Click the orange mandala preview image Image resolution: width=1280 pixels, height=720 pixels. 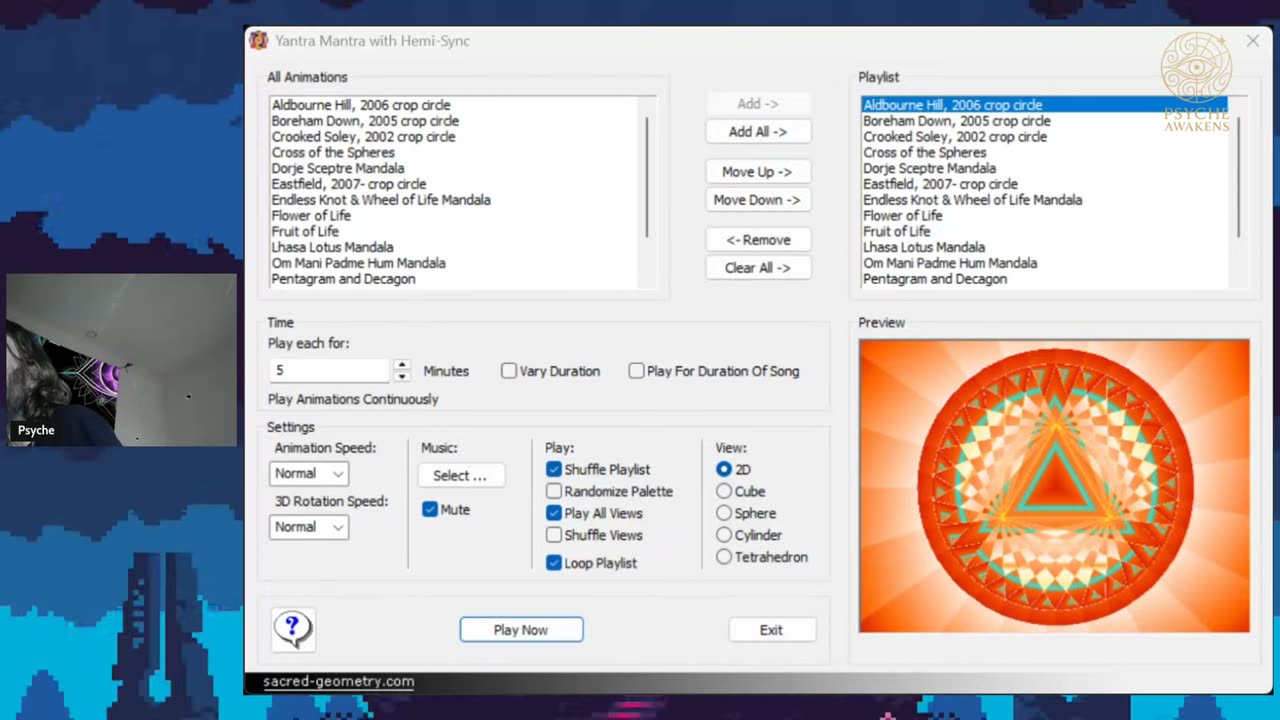pyautogui.click(x=1054, y=486)
